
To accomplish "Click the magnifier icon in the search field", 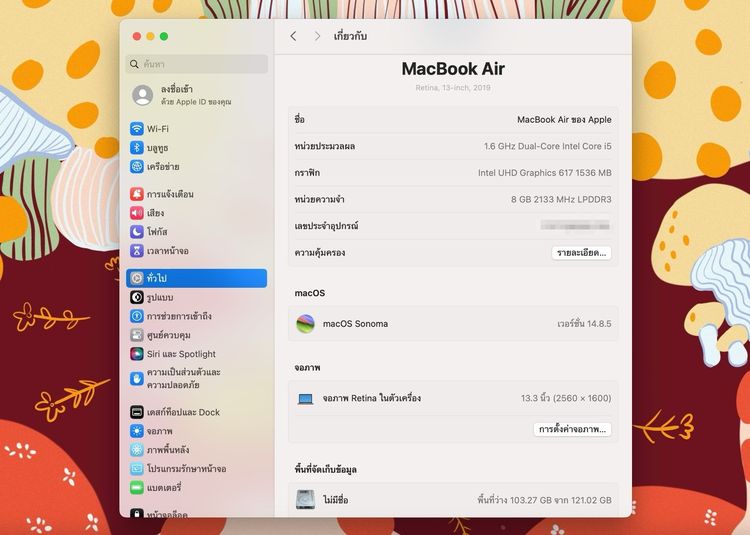I will [134, 64].
